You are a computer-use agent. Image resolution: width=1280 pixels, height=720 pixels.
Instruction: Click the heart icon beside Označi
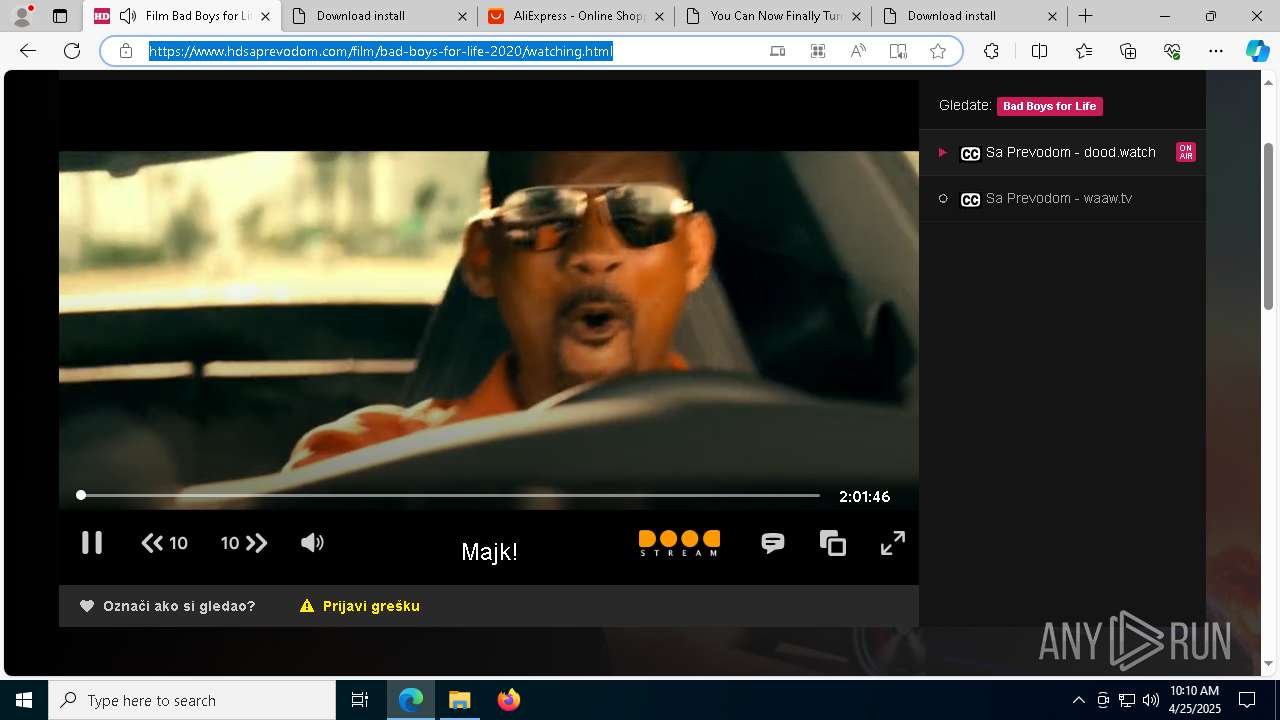click(x=87, y=606)
